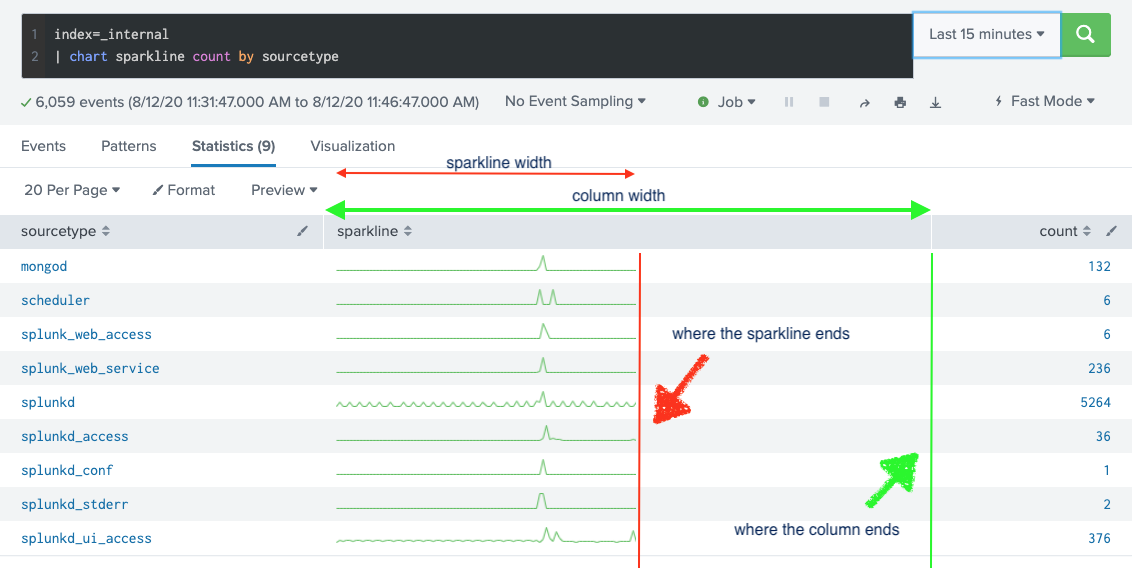Screen dimensions: 1132x575
Task: Open the Format options button
Action: coord(184,190)
